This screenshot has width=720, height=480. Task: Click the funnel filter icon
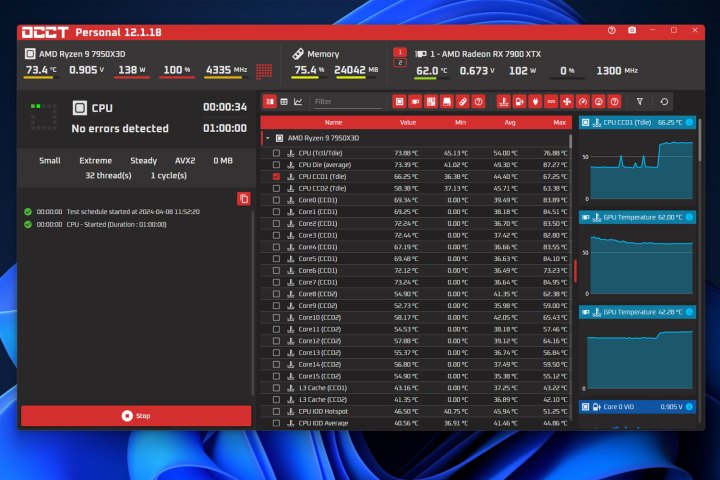640,102
